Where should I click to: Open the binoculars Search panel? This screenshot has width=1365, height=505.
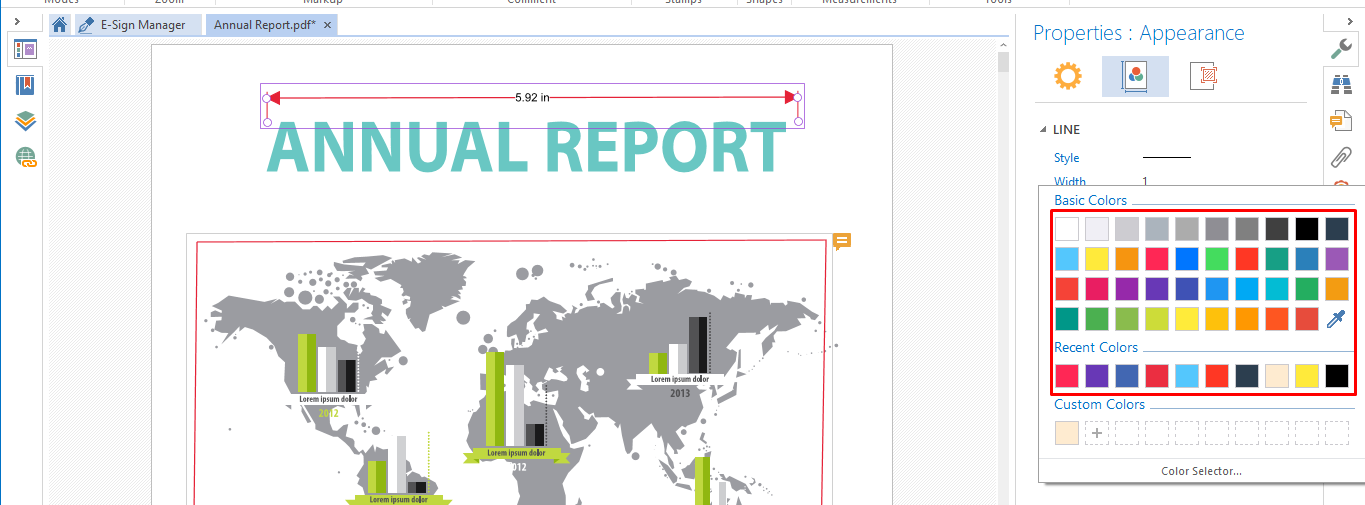(1341, 85)
